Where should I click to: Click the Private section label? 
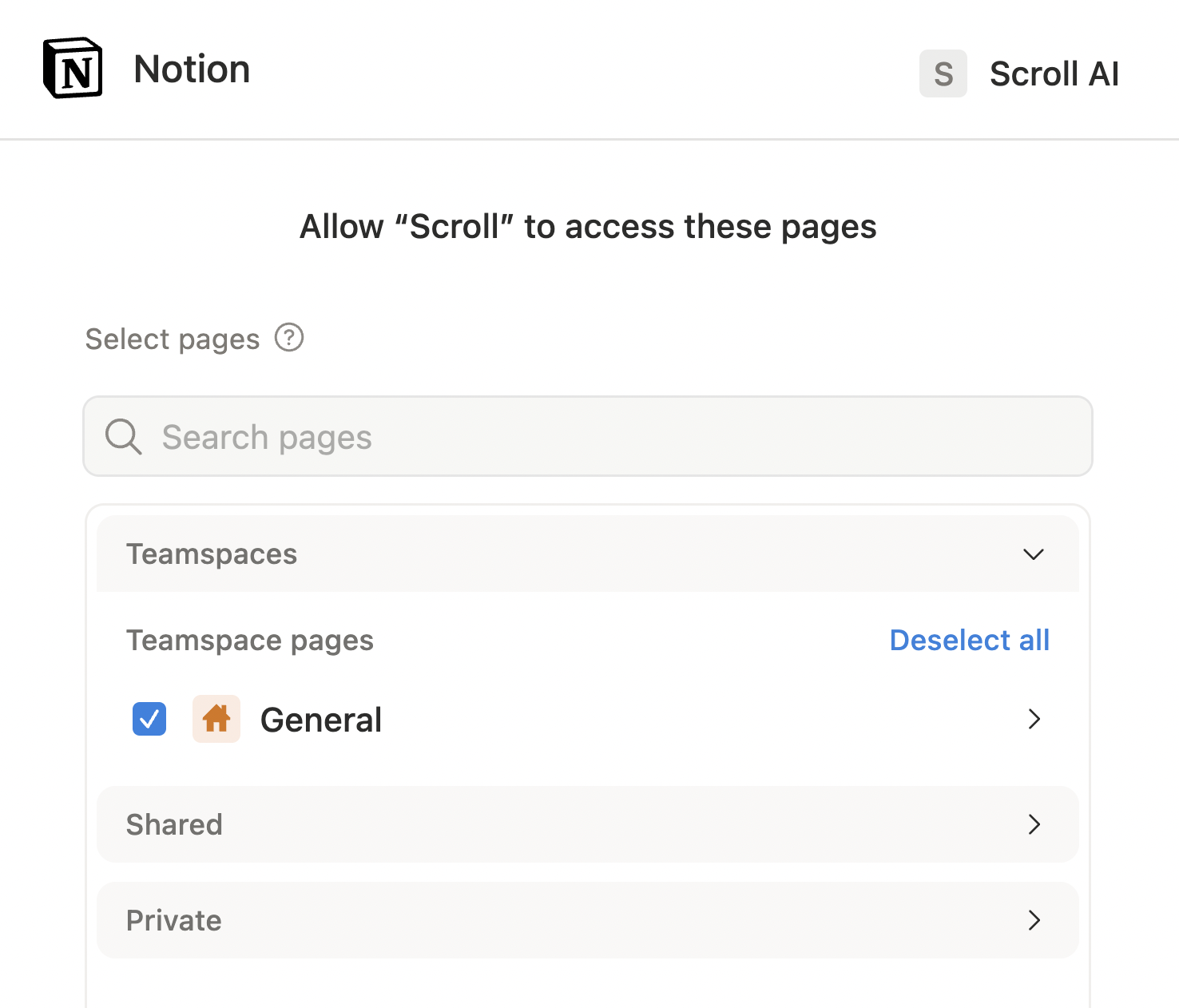click(x=173, y=920)
